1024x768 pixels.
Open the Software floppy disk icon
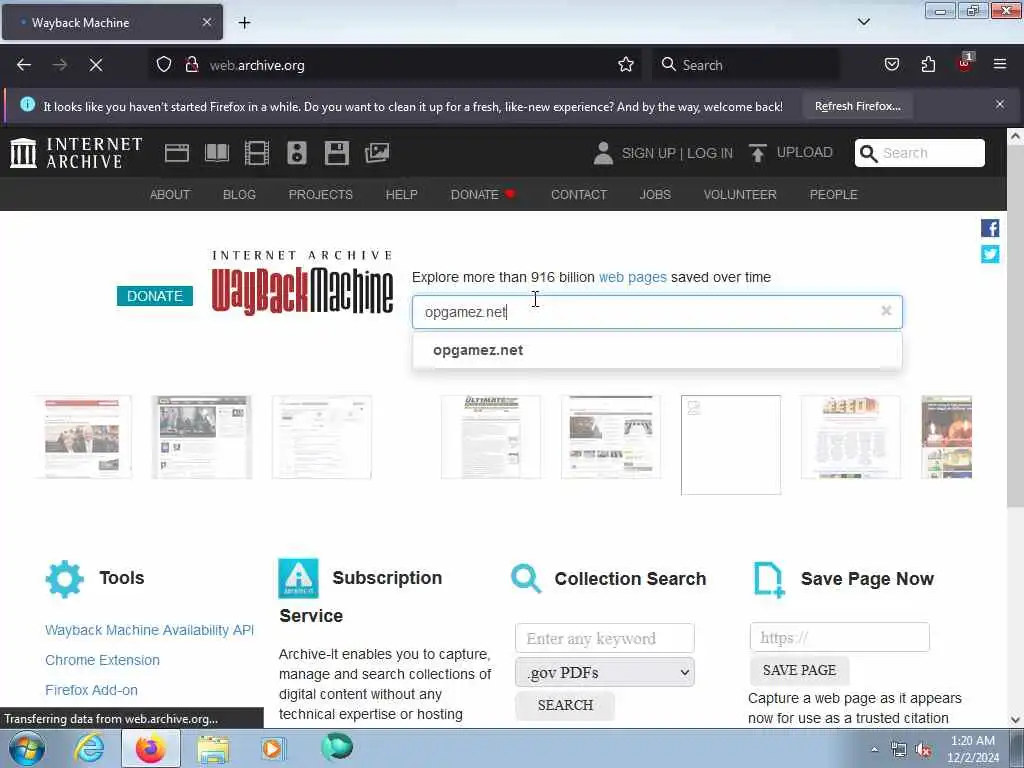click(337, 153)
